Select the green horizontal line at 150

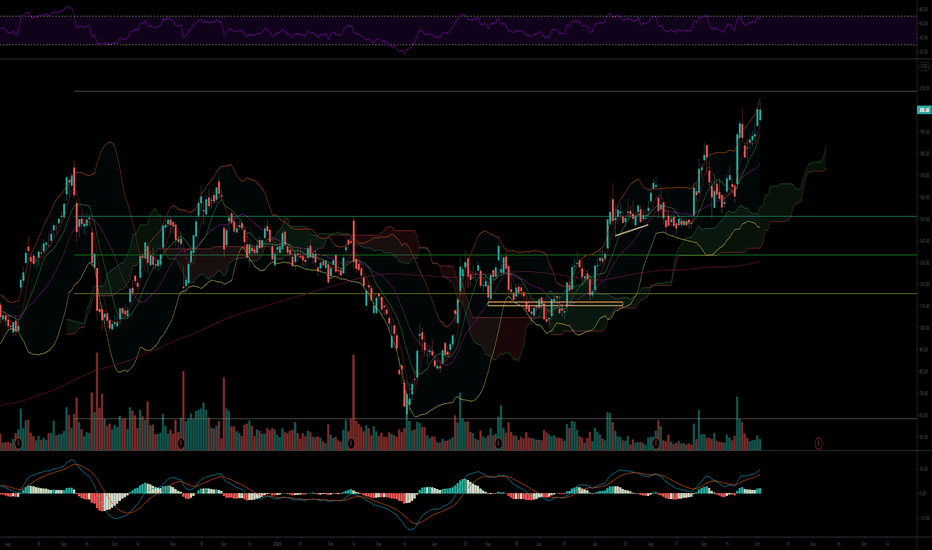pos(495,216)
